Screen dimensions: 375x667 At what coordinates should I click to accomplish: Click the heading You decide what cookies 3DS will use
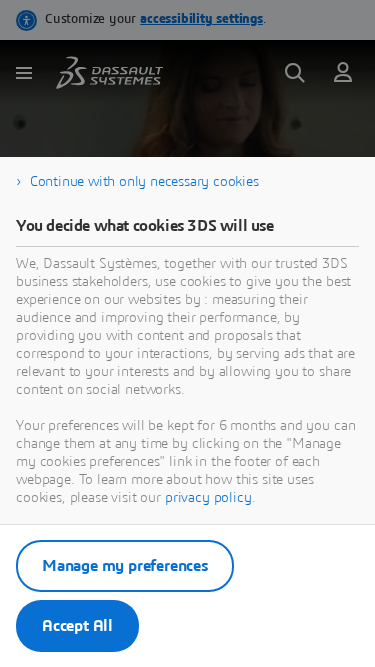point(145,225)
